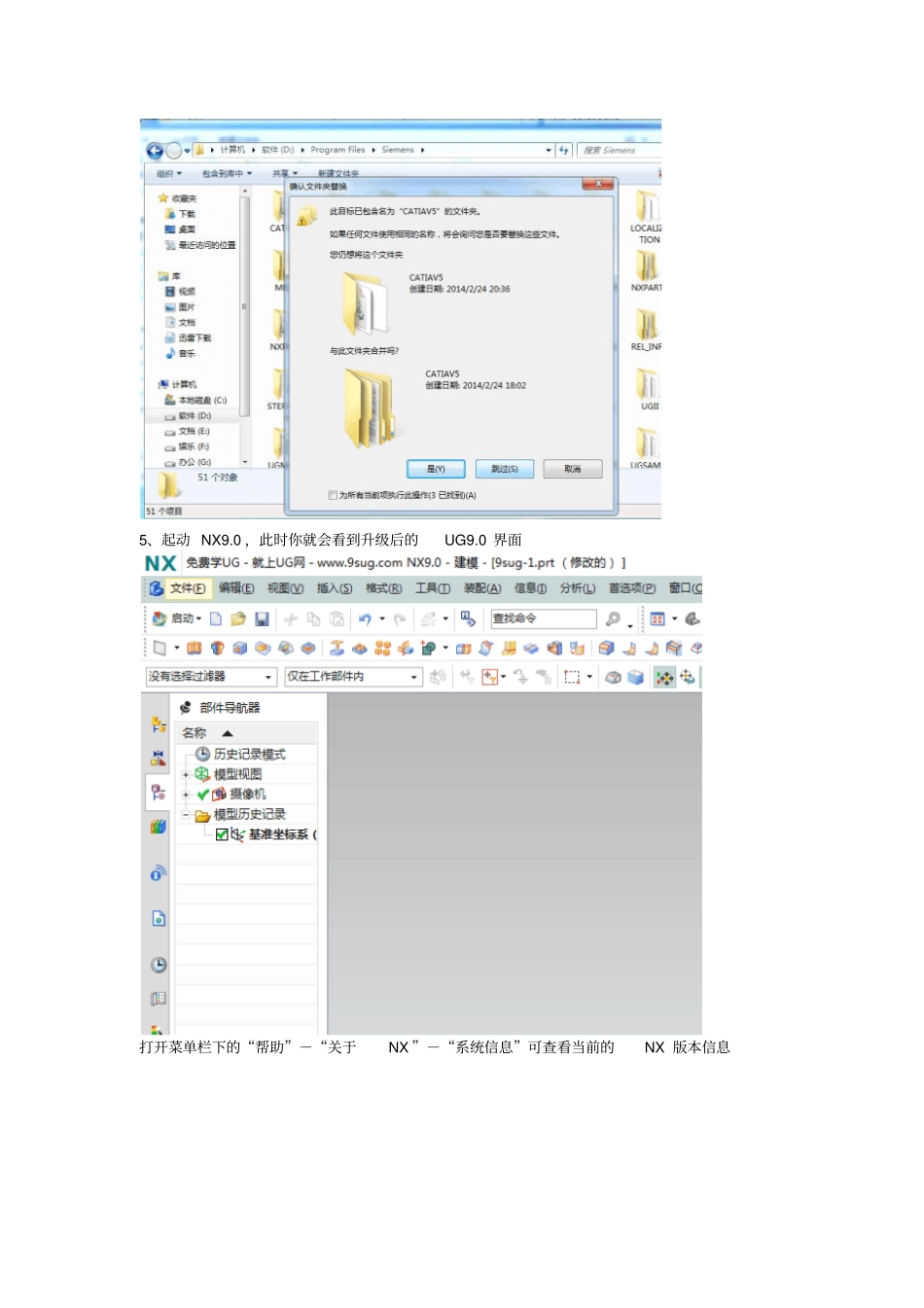Expand the 摄像机 tree node
924x1308 pixels.
click(x=186, y=795)
